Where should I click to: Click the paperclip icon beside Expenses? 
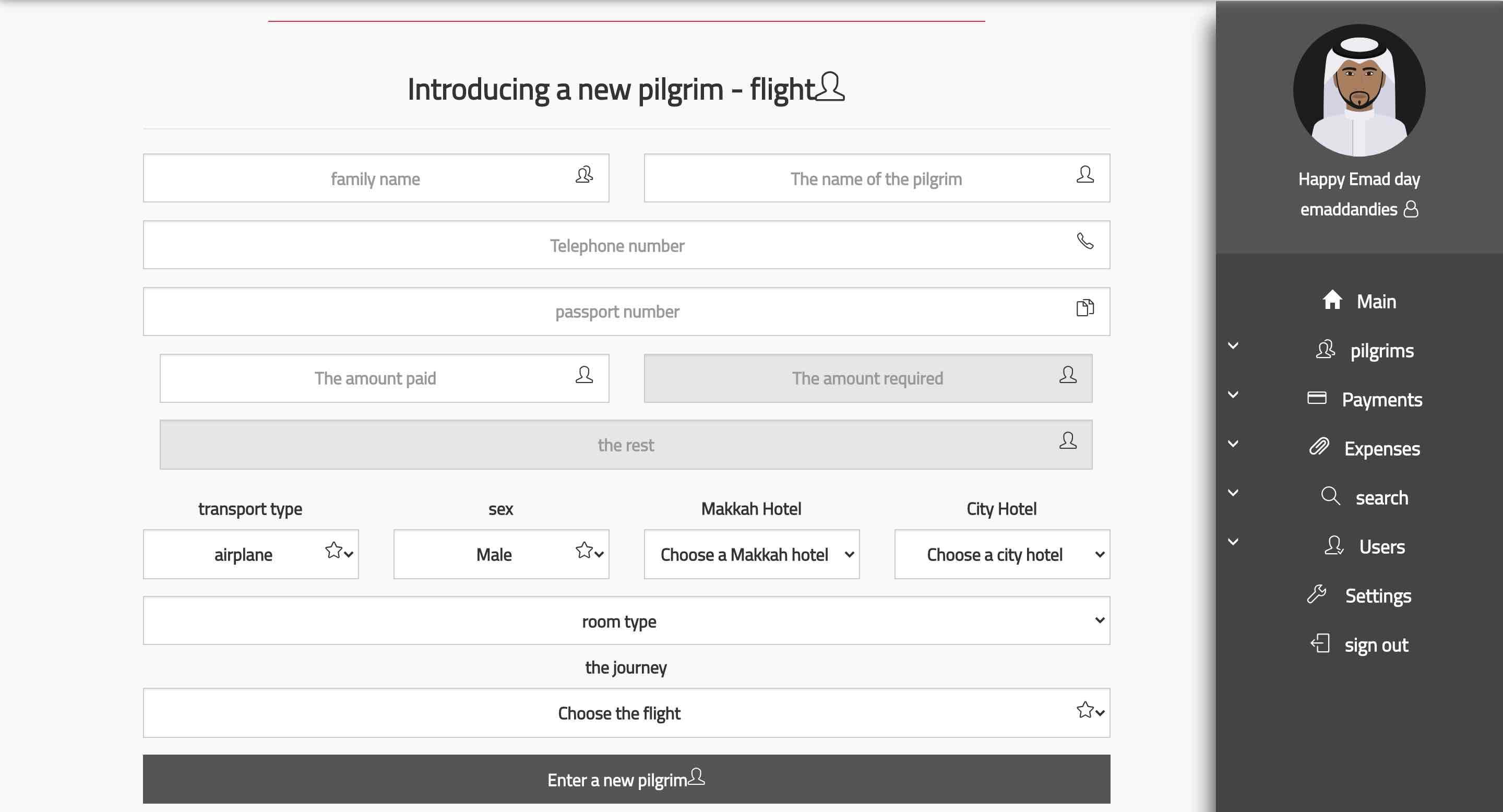coord(1319,447)
